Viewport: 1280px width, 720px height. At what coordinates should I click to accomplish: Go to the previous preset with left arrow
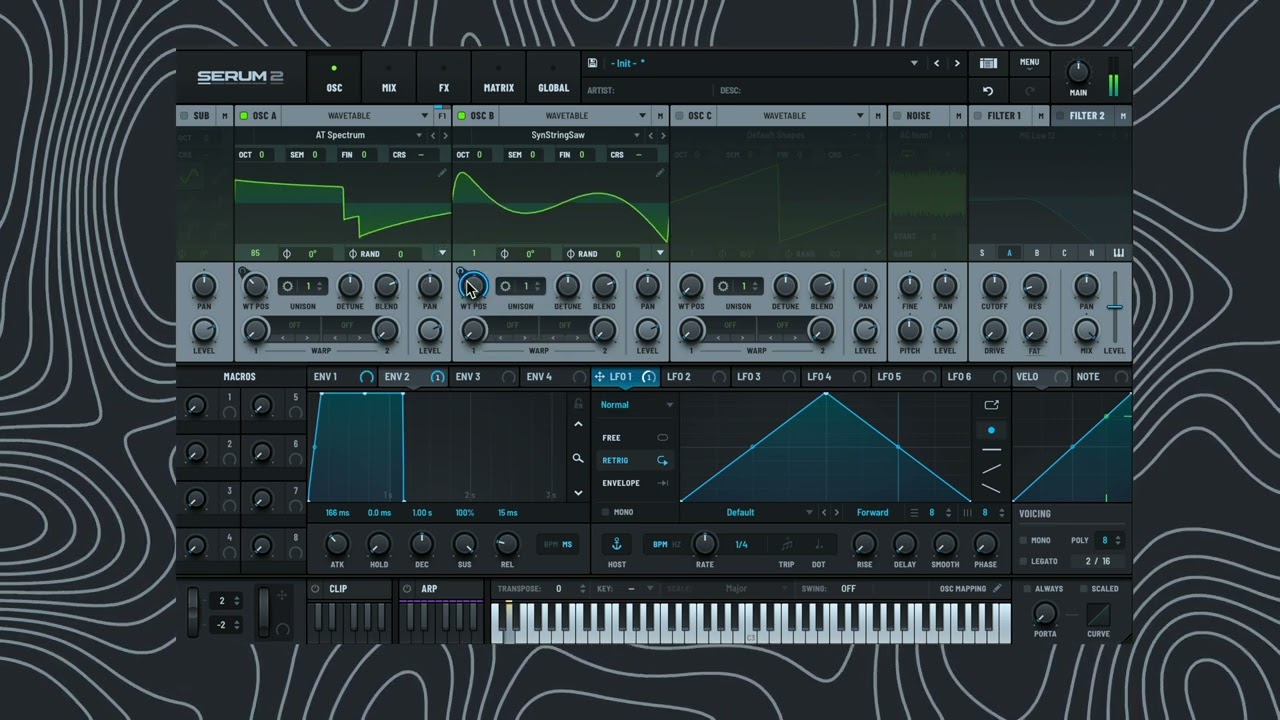(x=936, y=63)
